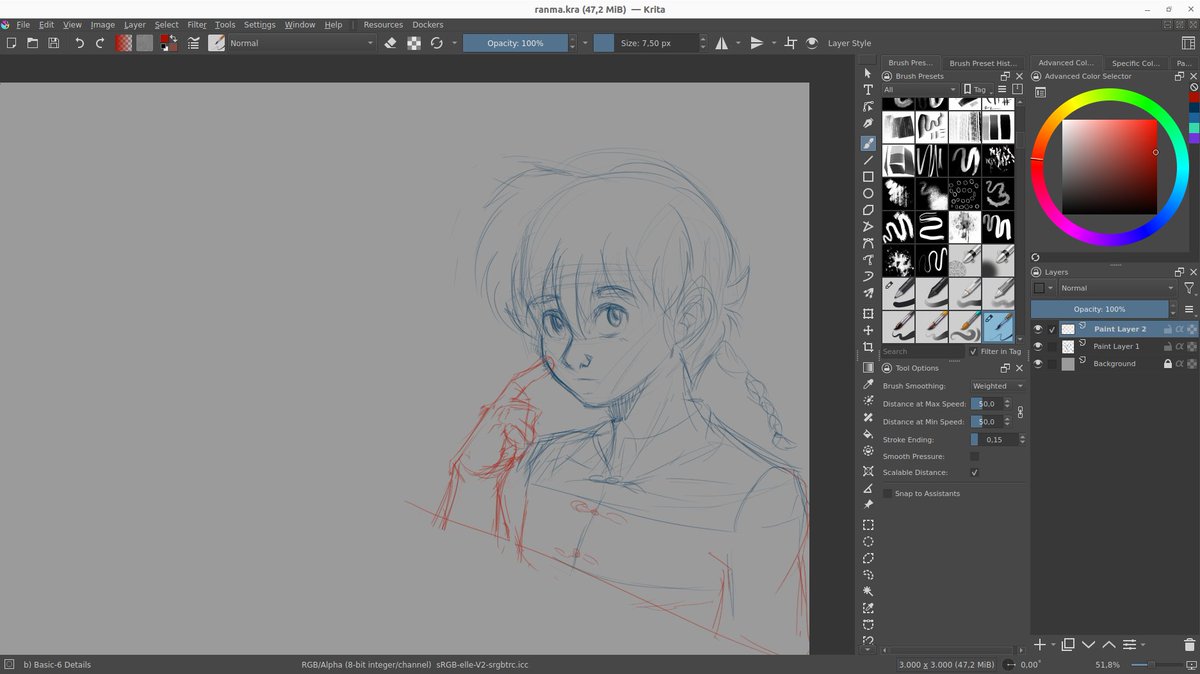Select the Crop tool
1200x674 pixels.
[868, 347]
